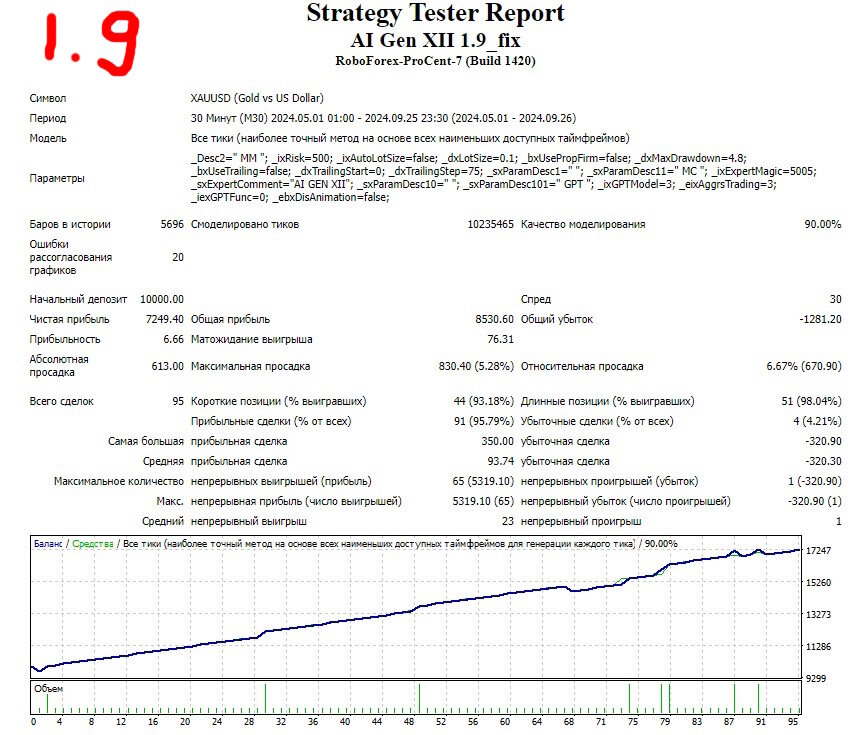This screenshot has height=735, width=857.
Task: Click the Всего сделок value 95
Action: point(178,402)
